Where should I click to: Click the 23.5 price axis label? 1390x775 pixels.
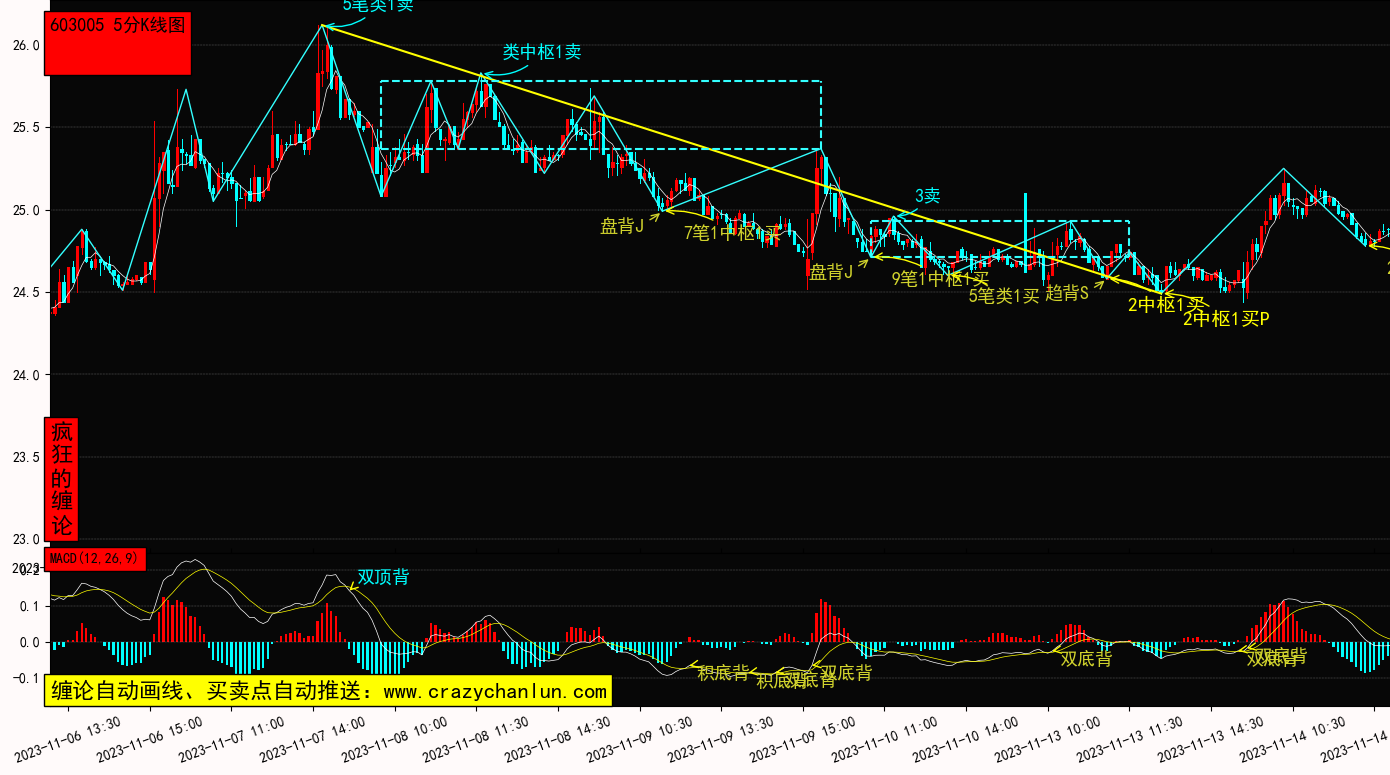(26, 458)
